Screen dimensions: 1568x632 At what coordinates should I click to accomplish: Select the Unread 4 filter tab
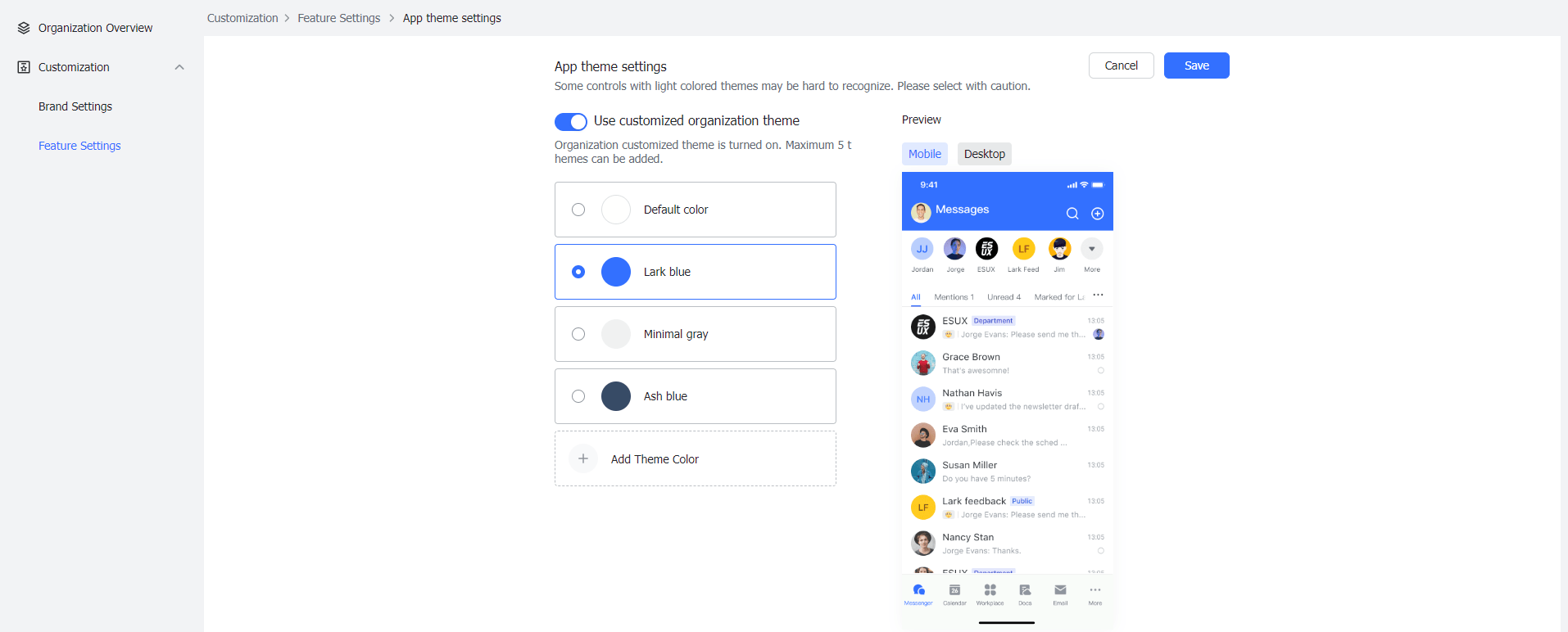[x=1004, y=297]
